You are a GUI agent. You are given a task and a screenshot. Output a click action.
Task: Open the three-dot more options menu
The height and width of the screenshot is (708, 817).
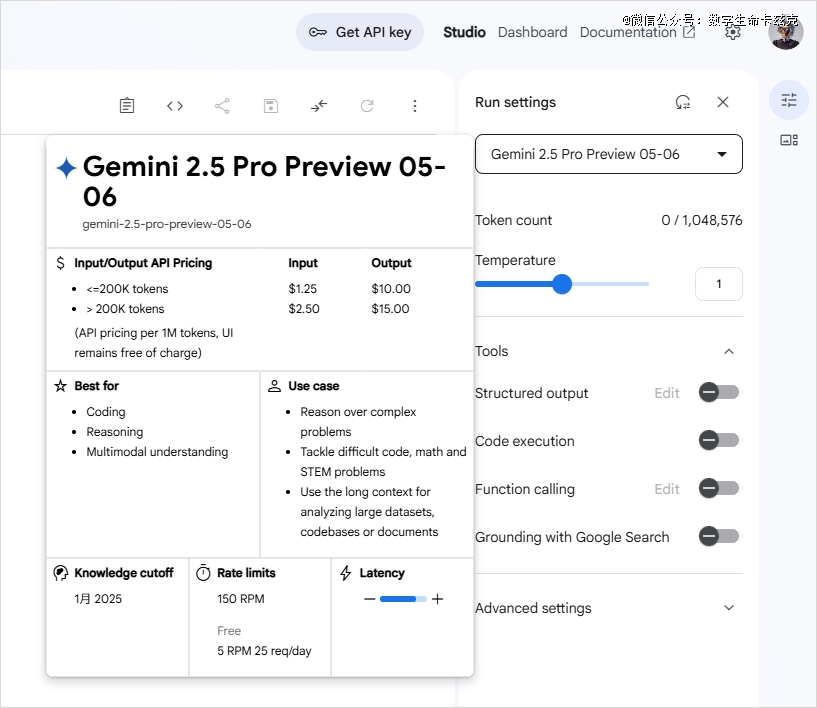(415, 106)
